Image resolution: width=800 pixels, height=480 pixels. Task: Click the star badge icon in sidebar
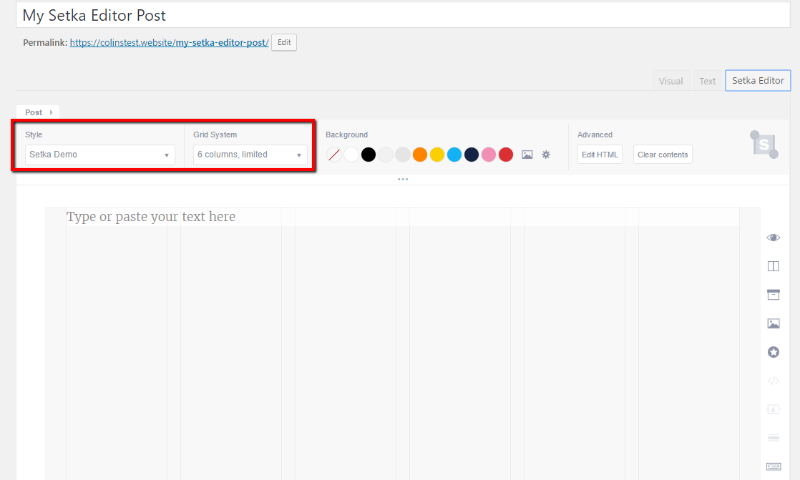773,352
